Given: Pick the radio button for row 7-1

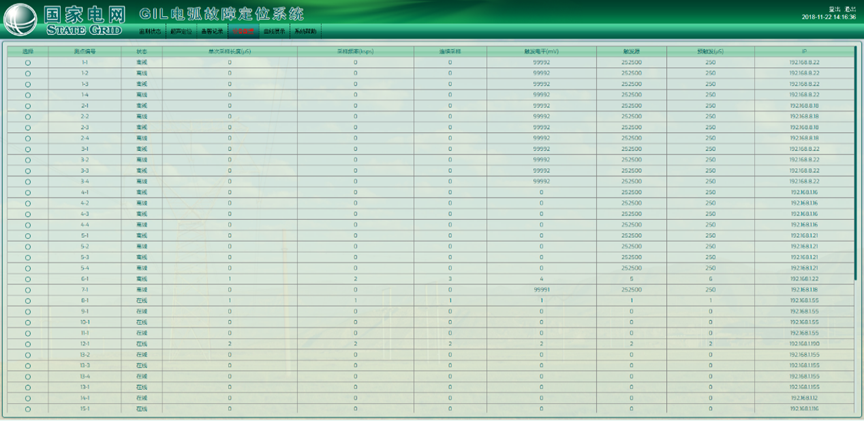Looking at the screenshot, I should tap(28, 290).
